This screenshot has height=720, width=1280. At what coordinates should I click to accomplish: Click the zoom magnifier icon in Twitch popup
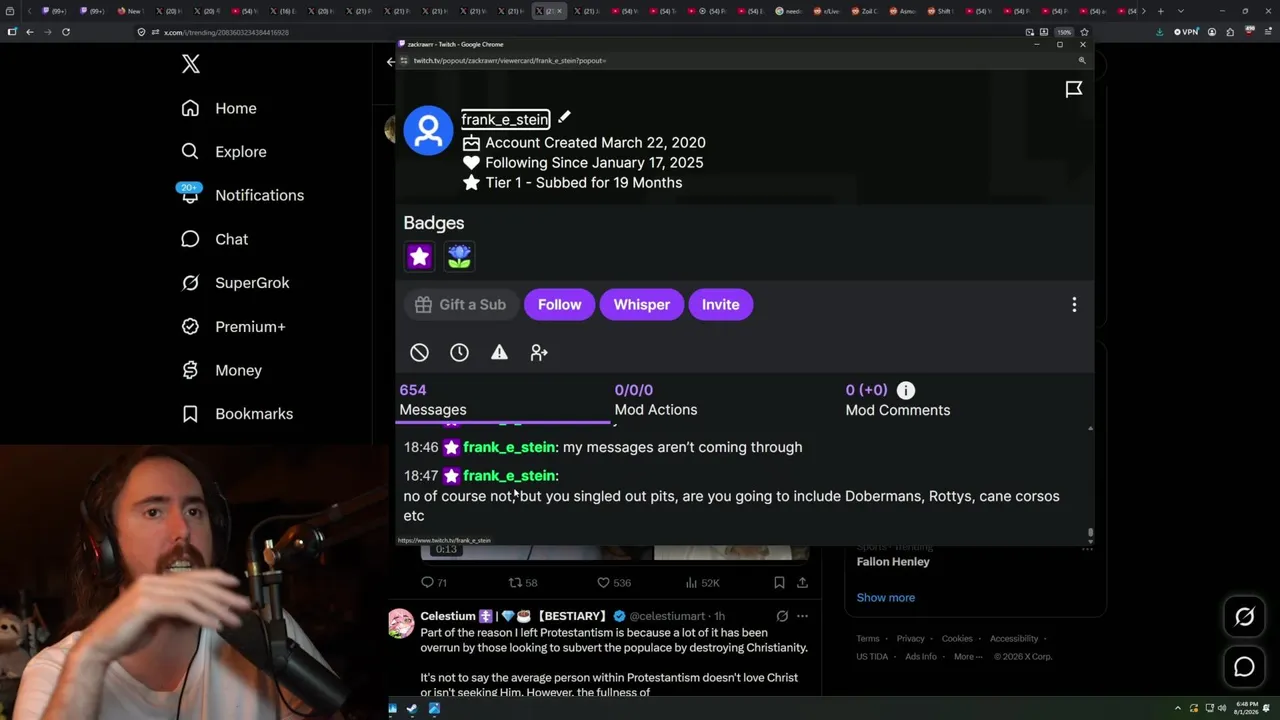tap(1082, 61)
